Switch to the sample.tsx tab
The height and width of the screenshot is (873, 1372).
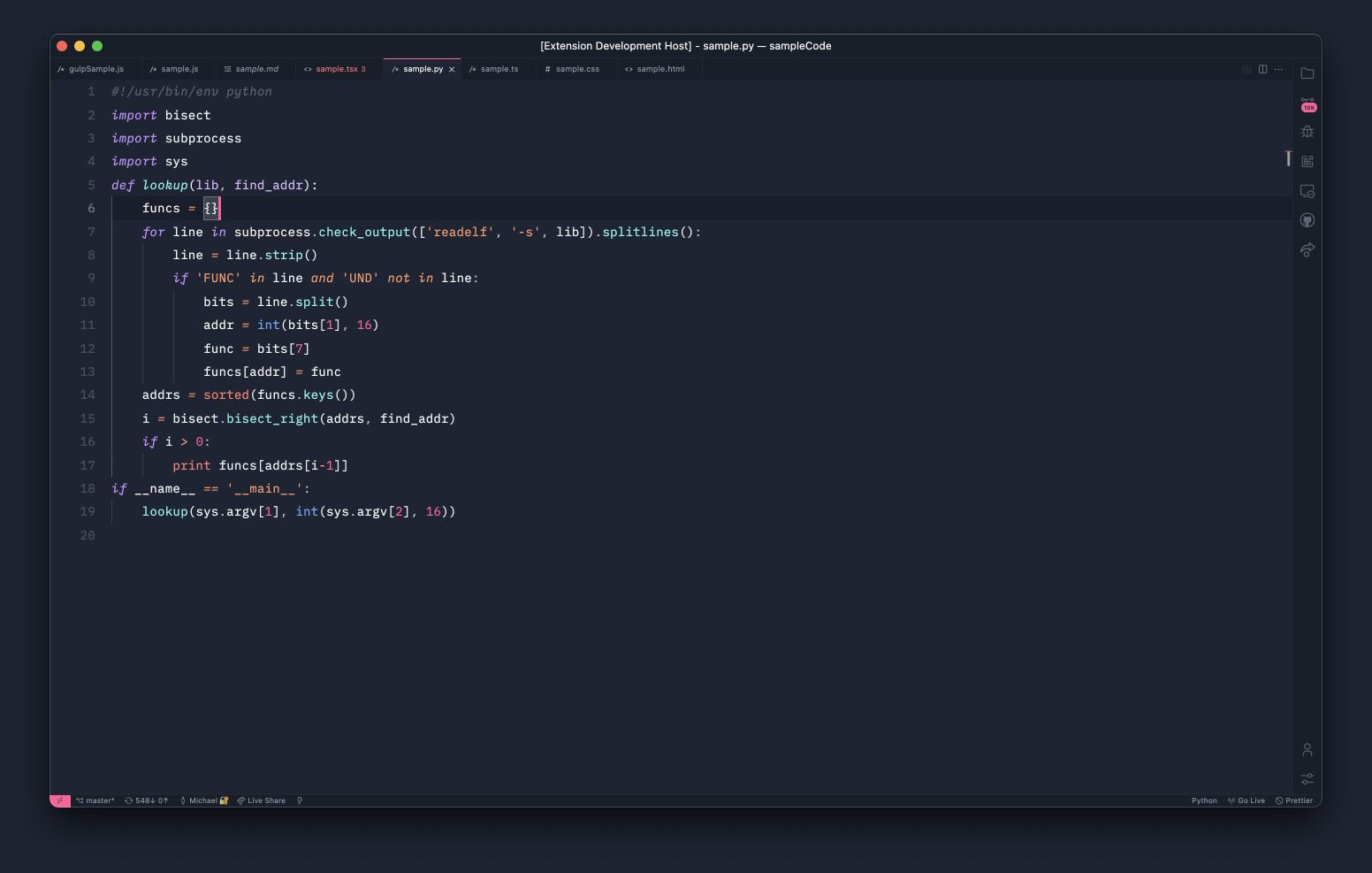pyautogui.click(x=336, y=69)
